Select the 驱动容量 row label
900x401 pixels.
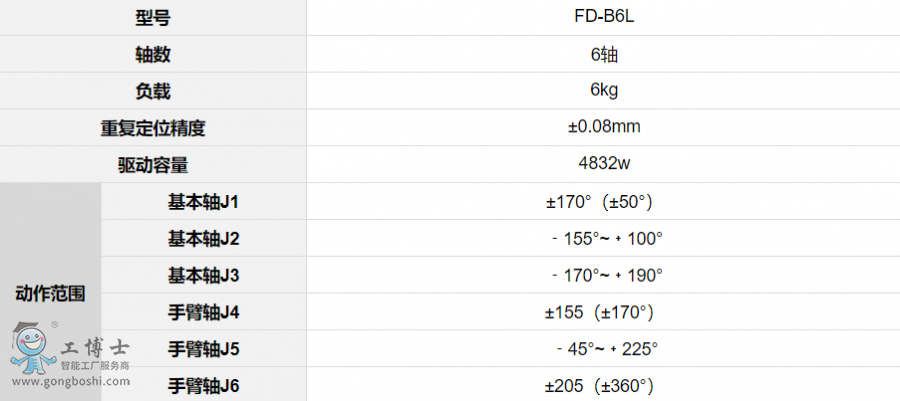152,164
